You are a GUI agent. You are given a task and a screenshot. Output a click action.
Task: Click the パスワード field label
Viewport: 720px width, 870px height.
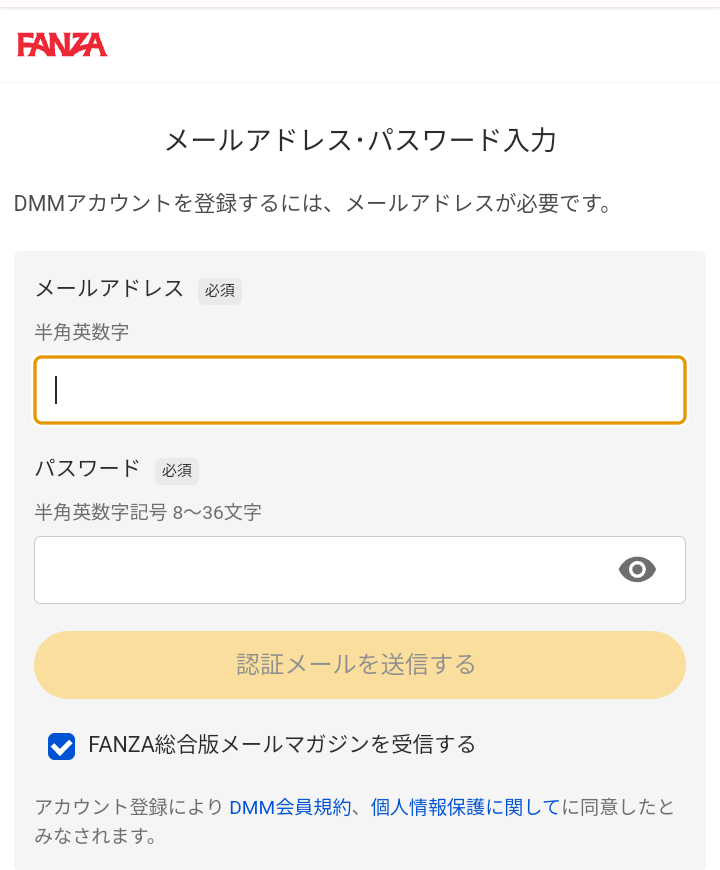click(x=88, y=468)
